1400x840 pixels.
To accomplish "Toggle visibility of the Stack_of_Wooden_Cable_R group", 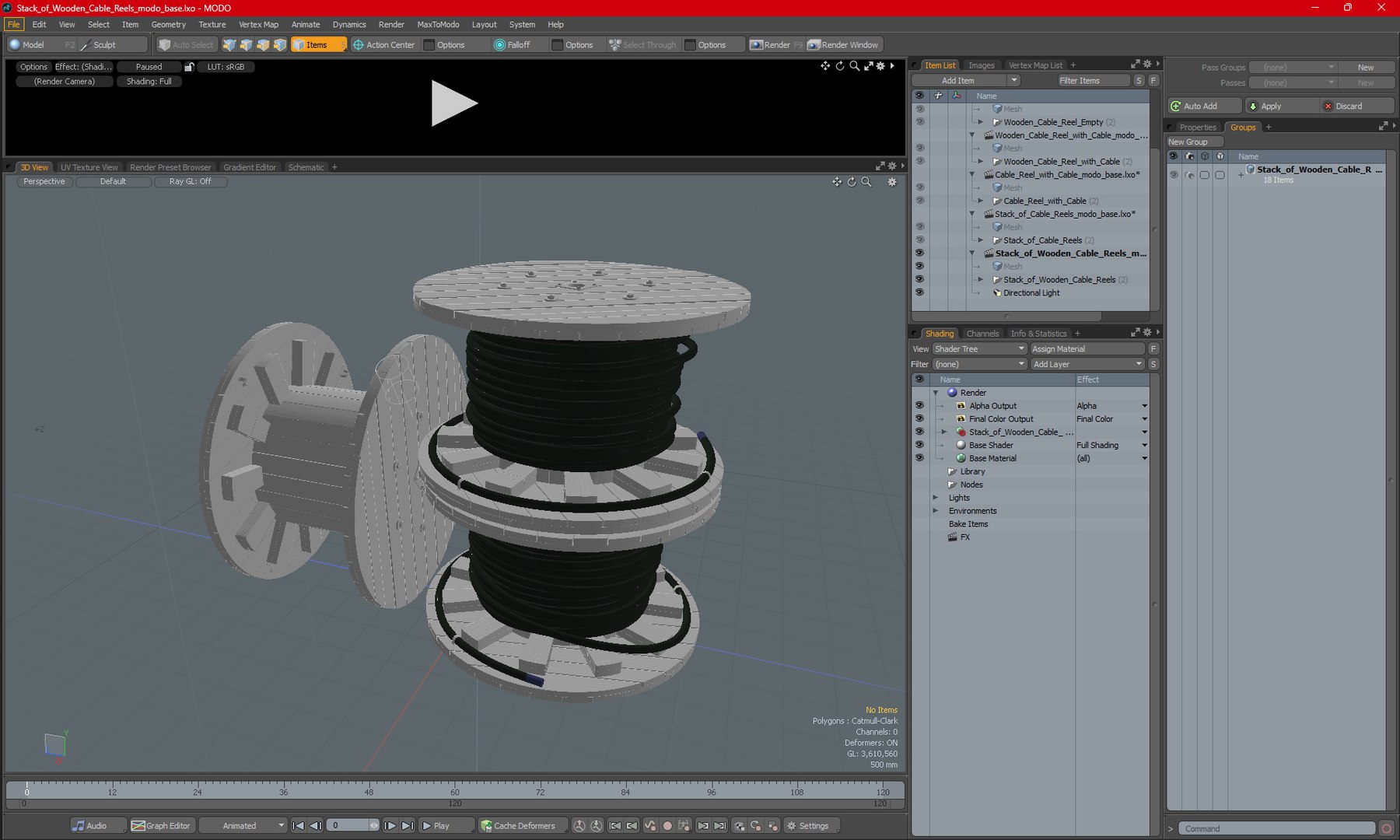I will tap(1174, 174).
